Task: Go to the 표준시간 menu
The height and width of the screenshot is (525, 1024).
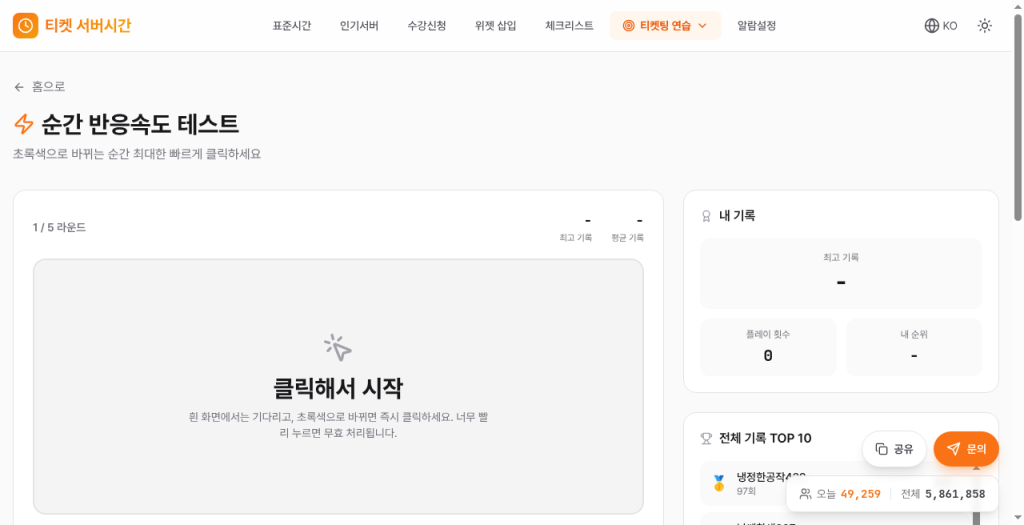Action: click(x=292, y=26)
